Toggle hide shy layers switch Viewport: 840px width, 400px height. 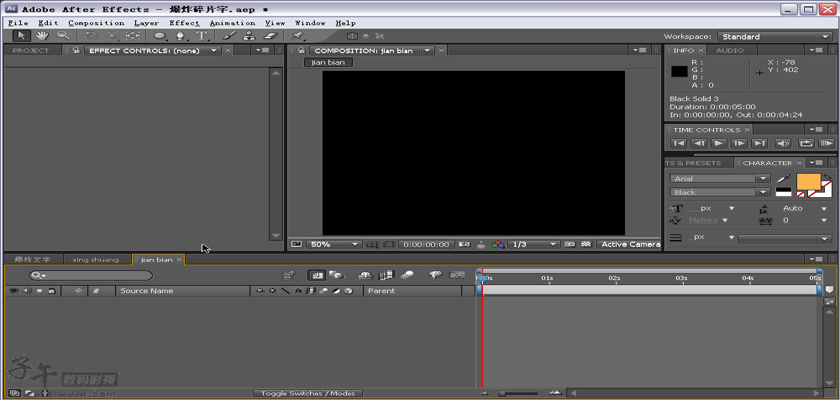click(x=365, y=275)
